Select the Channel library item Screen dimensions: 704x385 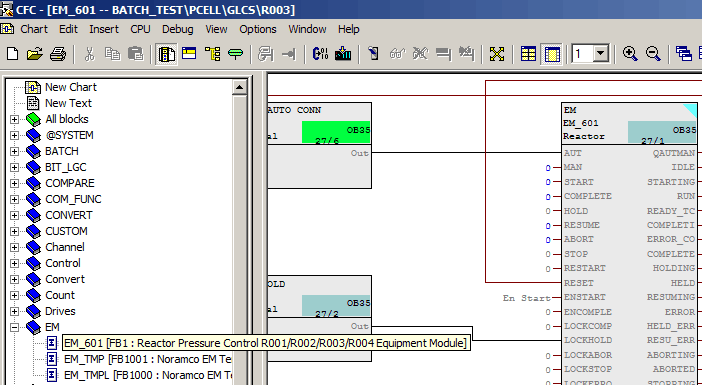tap(65, 247)
